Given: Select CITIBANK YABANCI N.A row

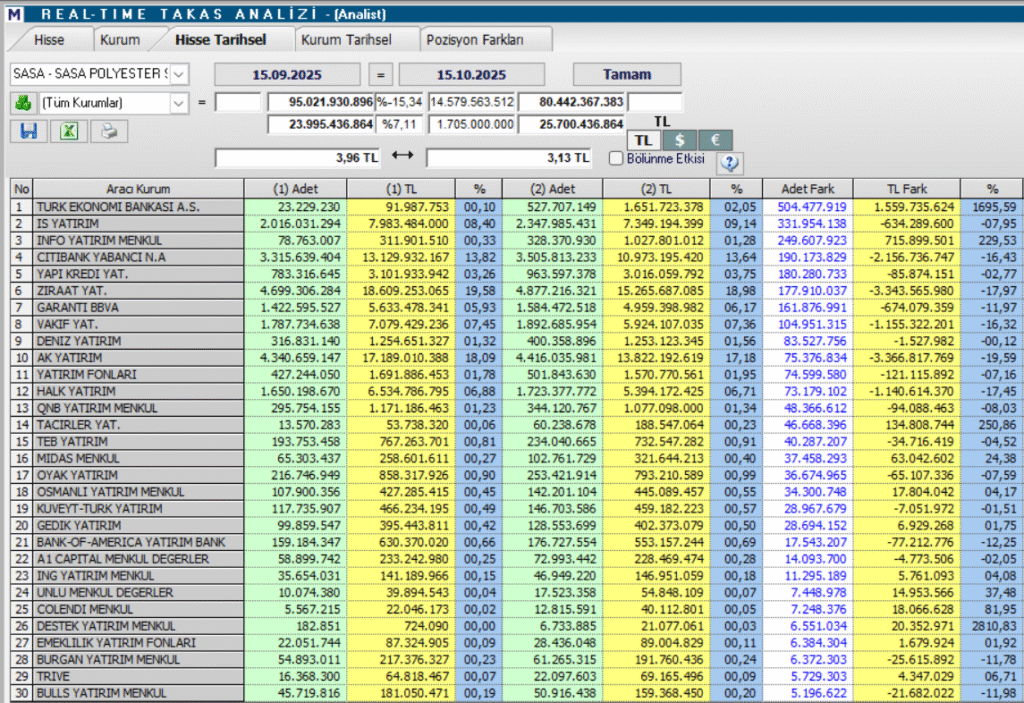Looking at the screenshot, I should pos(517,257).
